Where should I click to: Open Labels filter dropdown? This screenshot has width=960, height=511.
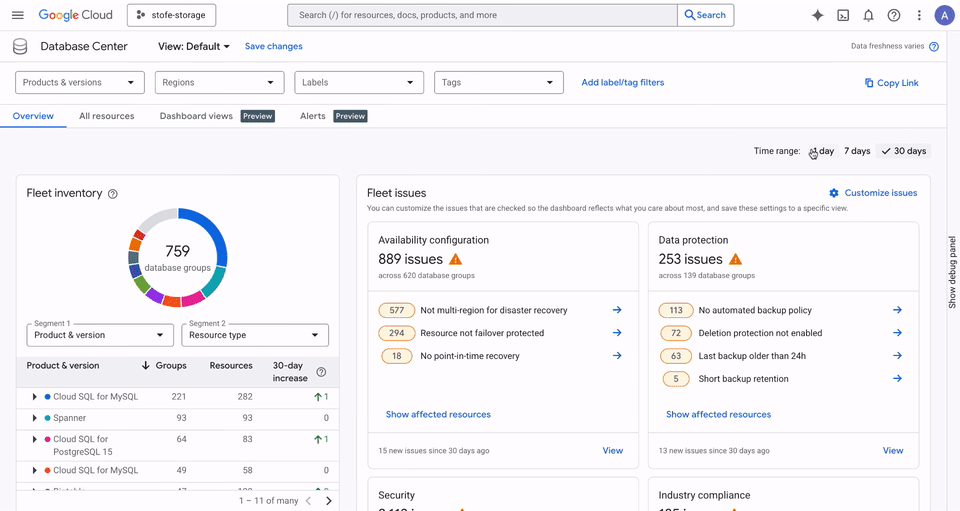coord(359,83)
